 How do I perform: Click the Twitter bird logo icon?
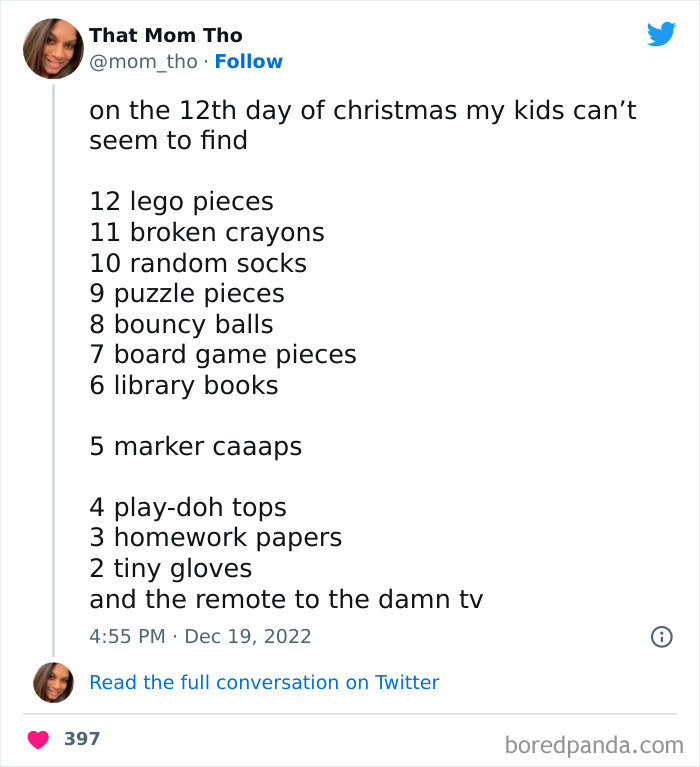point(661,34)
